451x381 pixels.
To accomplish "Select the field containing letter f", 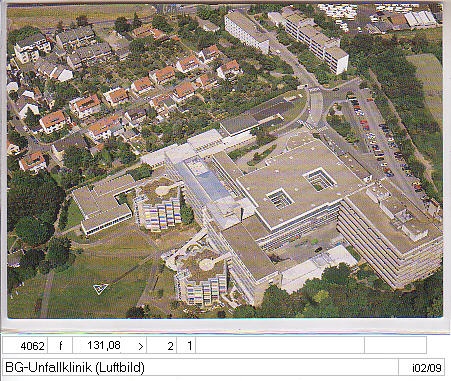I will coord(60,345).
